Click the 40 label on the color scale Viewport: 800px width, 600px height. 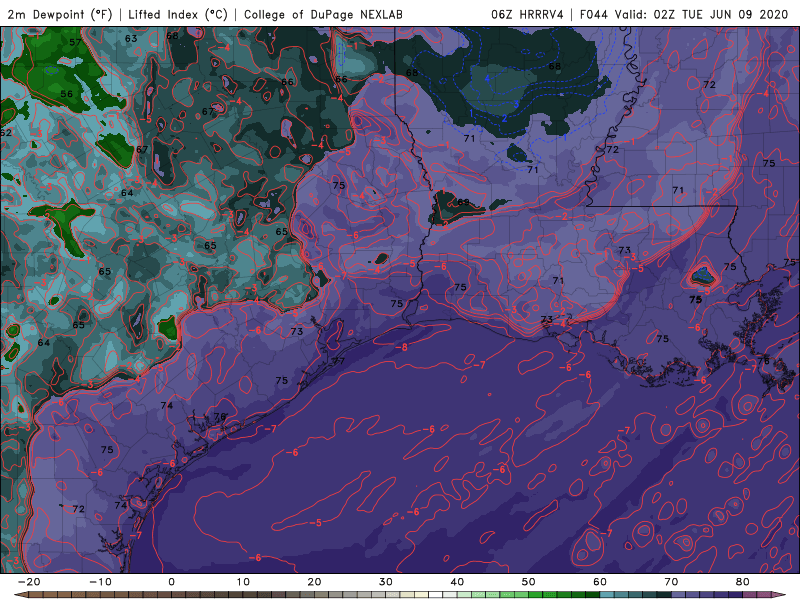pyautogui.click(x=457, y=582)
